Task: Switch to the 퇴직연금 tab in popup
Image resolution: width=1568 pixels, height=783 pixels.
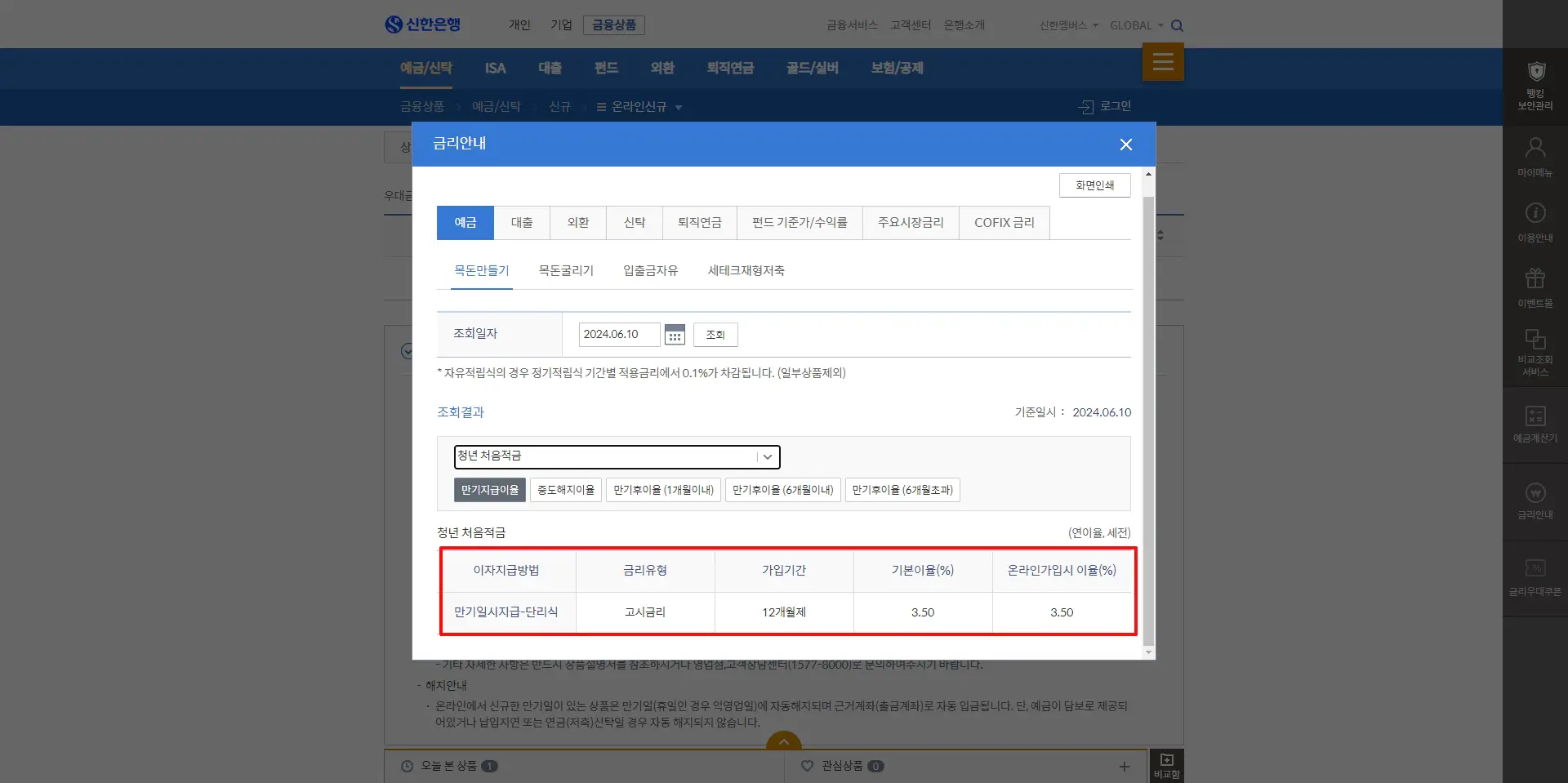Action: pos(700,223)
